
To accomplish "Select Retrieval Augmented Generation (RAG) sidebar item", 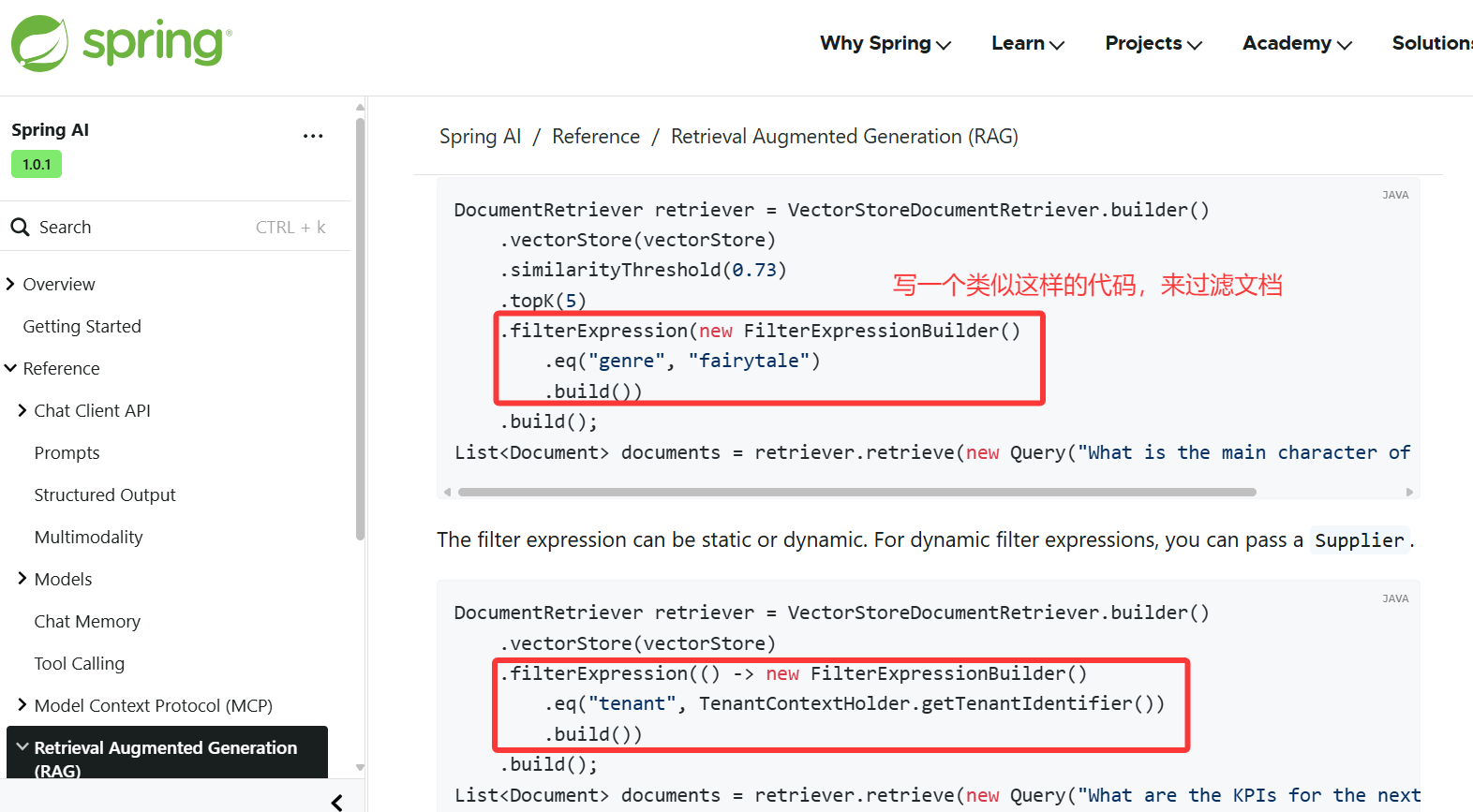I will (x=167, y=753).
